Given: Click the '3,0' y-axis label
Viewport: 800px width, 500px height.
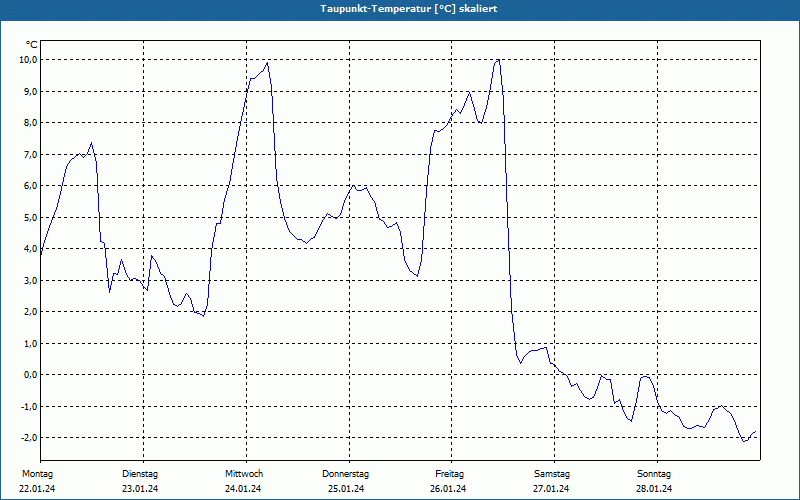Looking at the screenshot, I should [31, 280].
